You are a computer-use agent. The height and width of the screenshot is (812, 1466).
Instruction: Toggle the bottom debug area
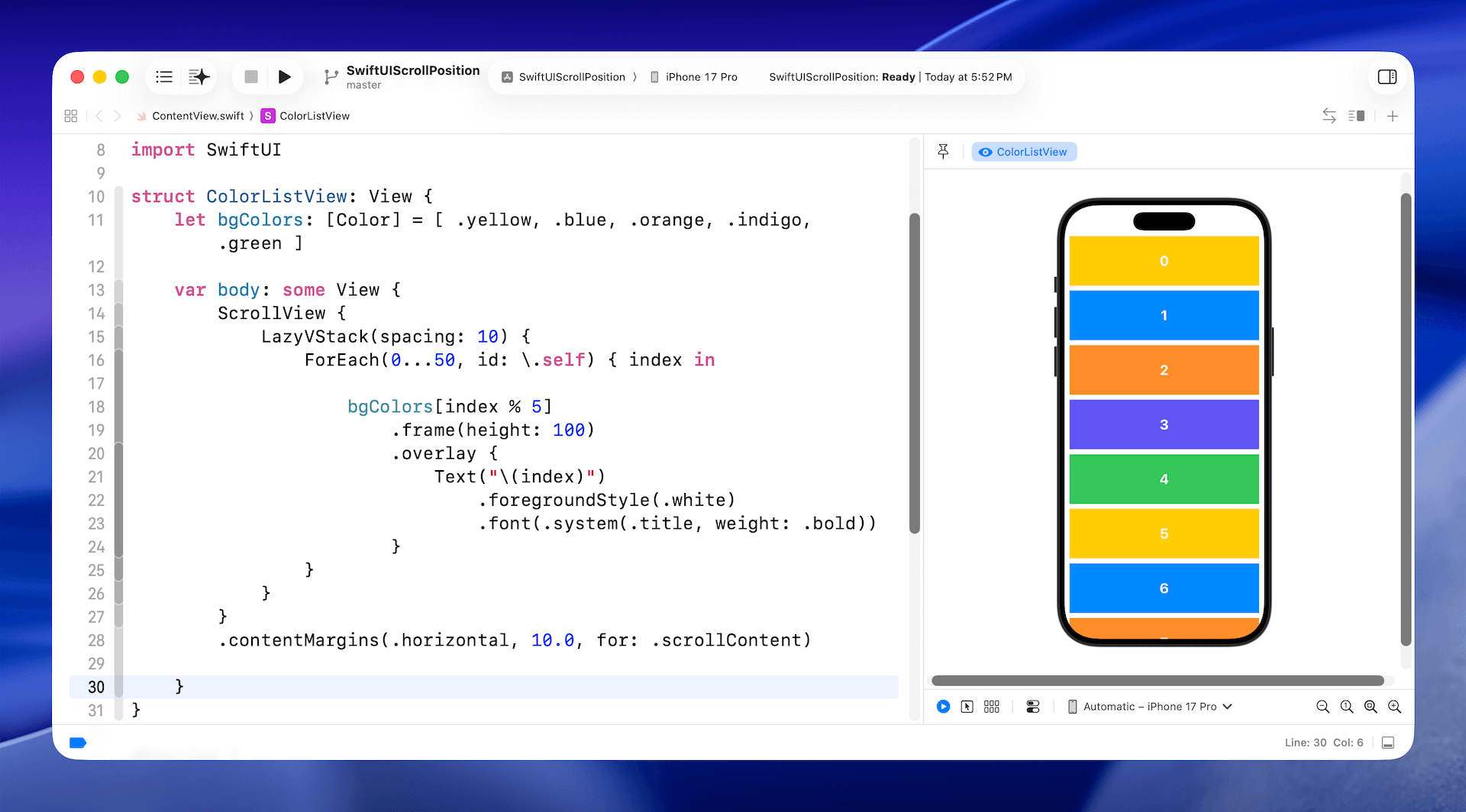pyautogui.click(x=1388, y=743)
